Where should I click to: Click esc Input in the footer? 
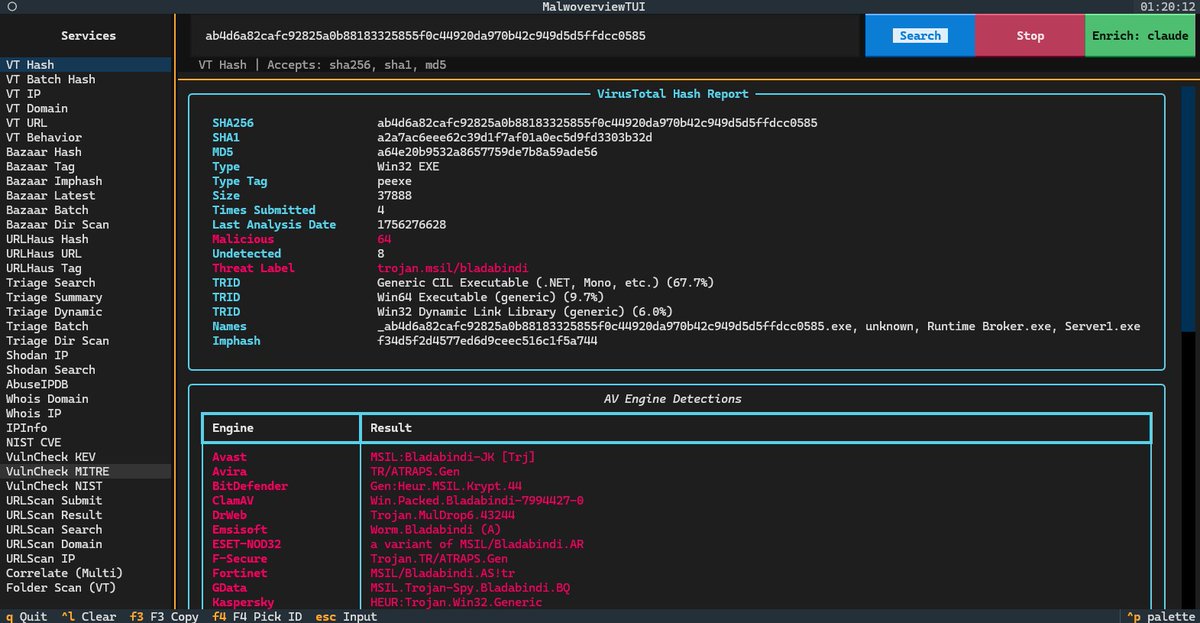346,616
